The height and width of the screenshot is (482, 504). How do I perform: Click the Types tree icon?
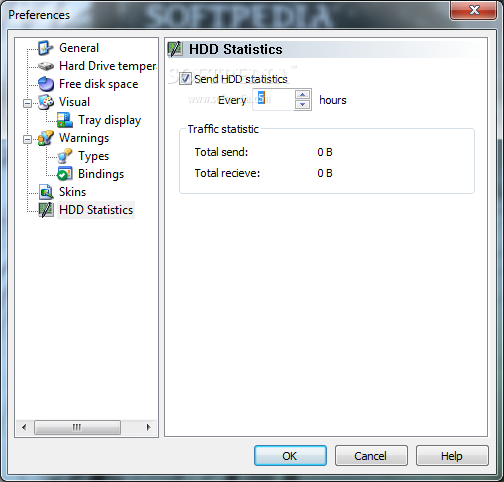(x=65, y=156)
